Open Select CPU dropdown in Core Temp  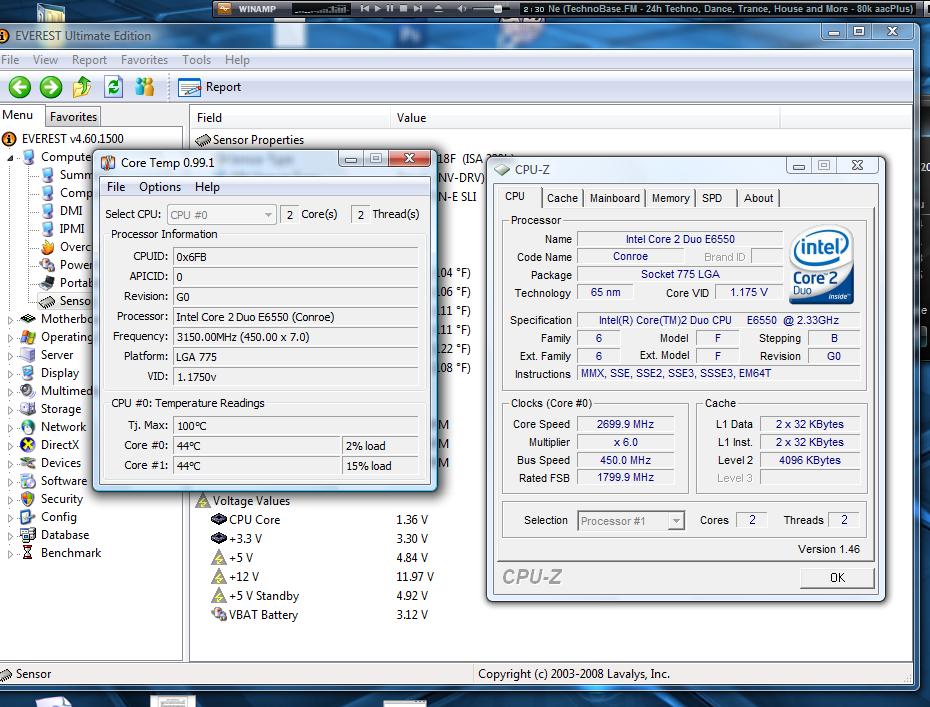tap(222, 214)
